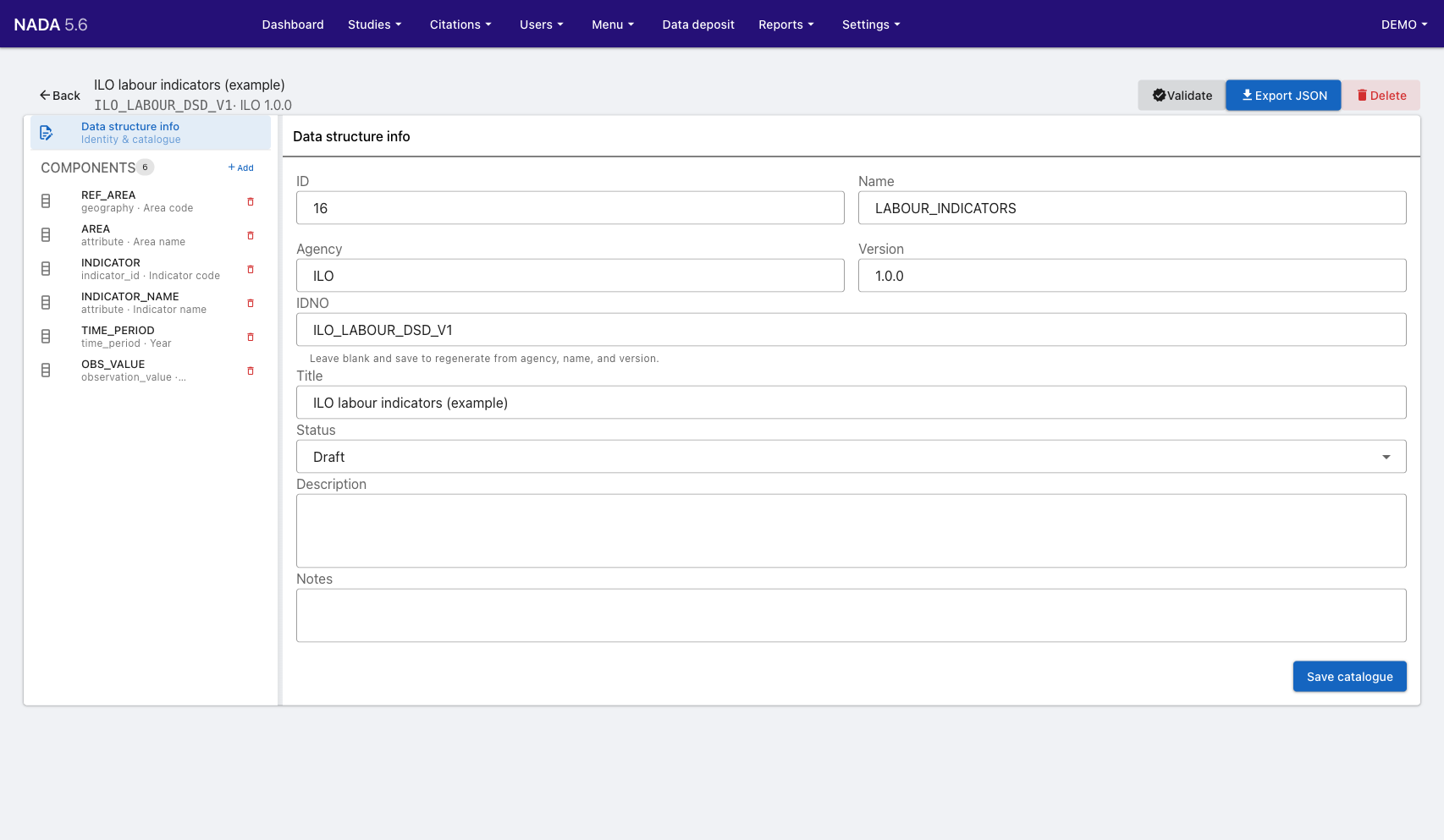Go to the Dashboard page
1444x840 pixels.
tap(293, 25)
